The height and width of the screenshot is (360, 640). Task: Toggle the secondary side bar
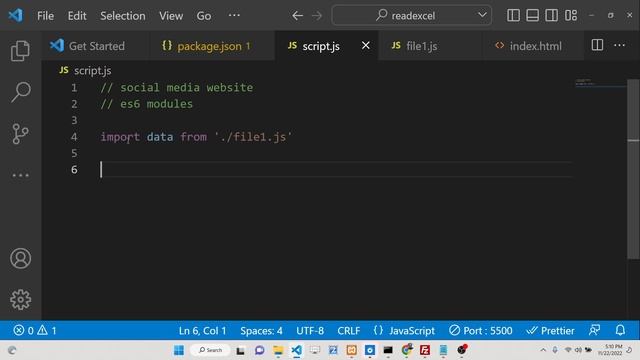(x=551, y=16)
